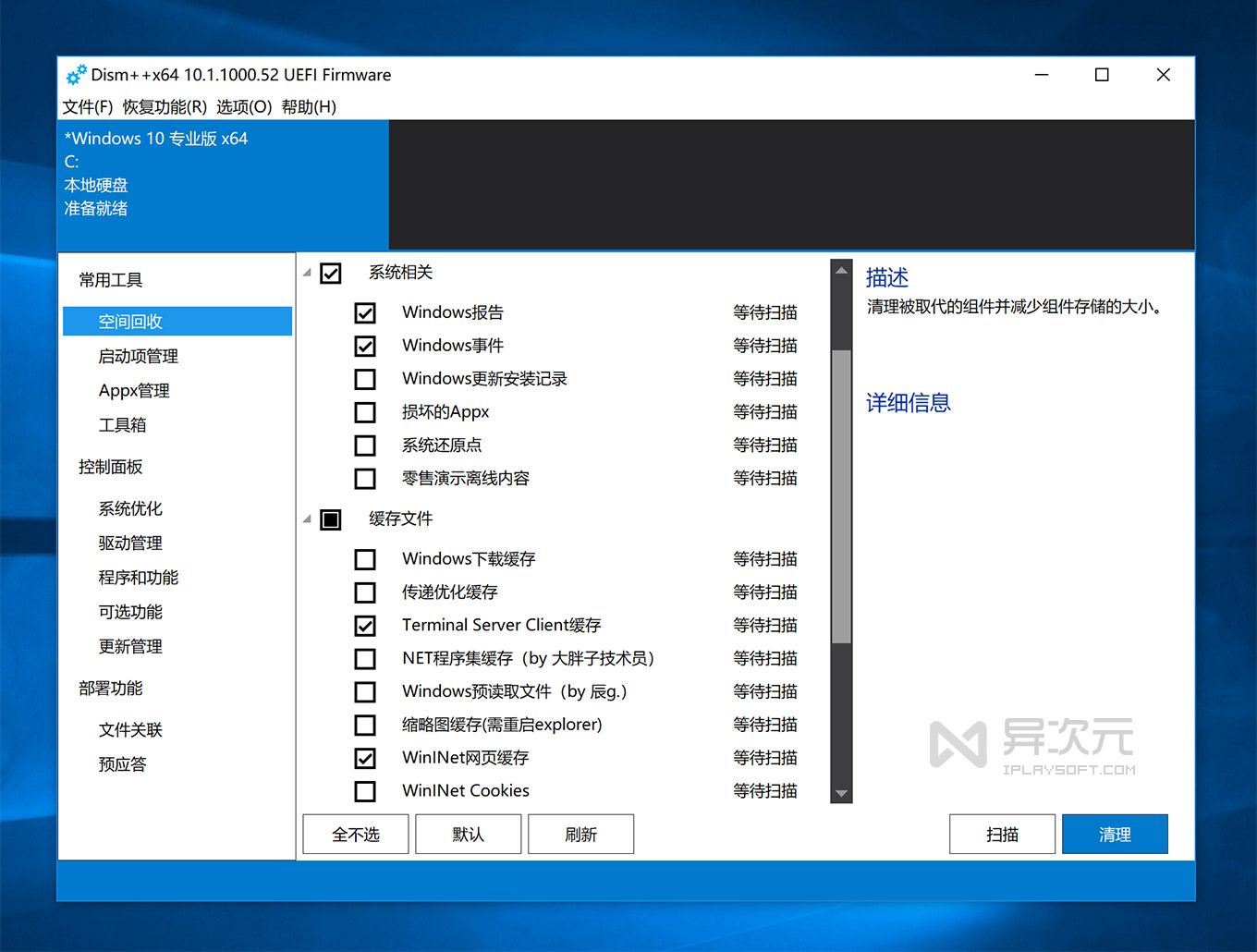
Task: Open 驱动管理 in the sidebar
Action: [x=130, y=543]
